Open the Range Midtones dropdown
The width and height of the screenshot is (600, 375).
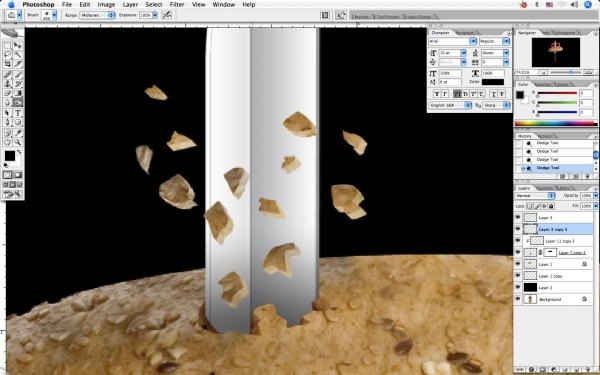click(x=97, y=15)
